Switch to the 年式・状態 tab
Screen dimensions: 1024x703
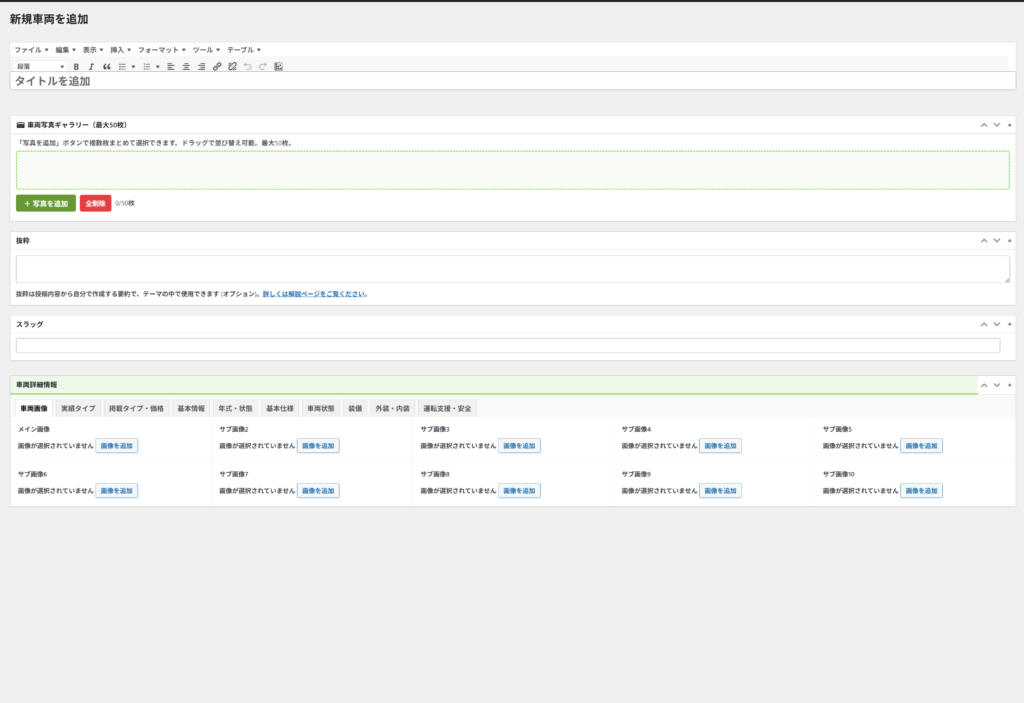click(x=236, y=408)
